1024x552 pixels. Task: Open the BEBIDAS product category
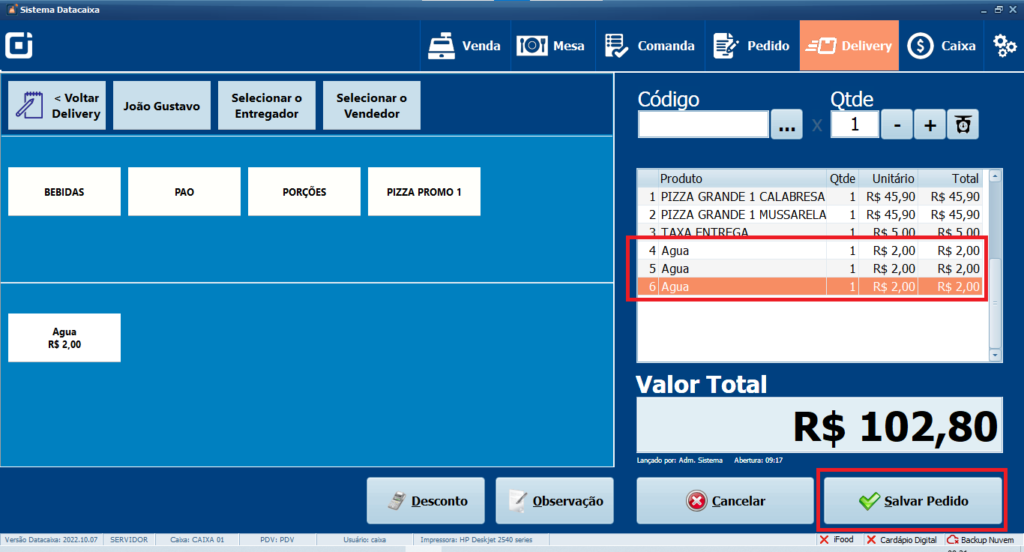click(x=64, y=192)
